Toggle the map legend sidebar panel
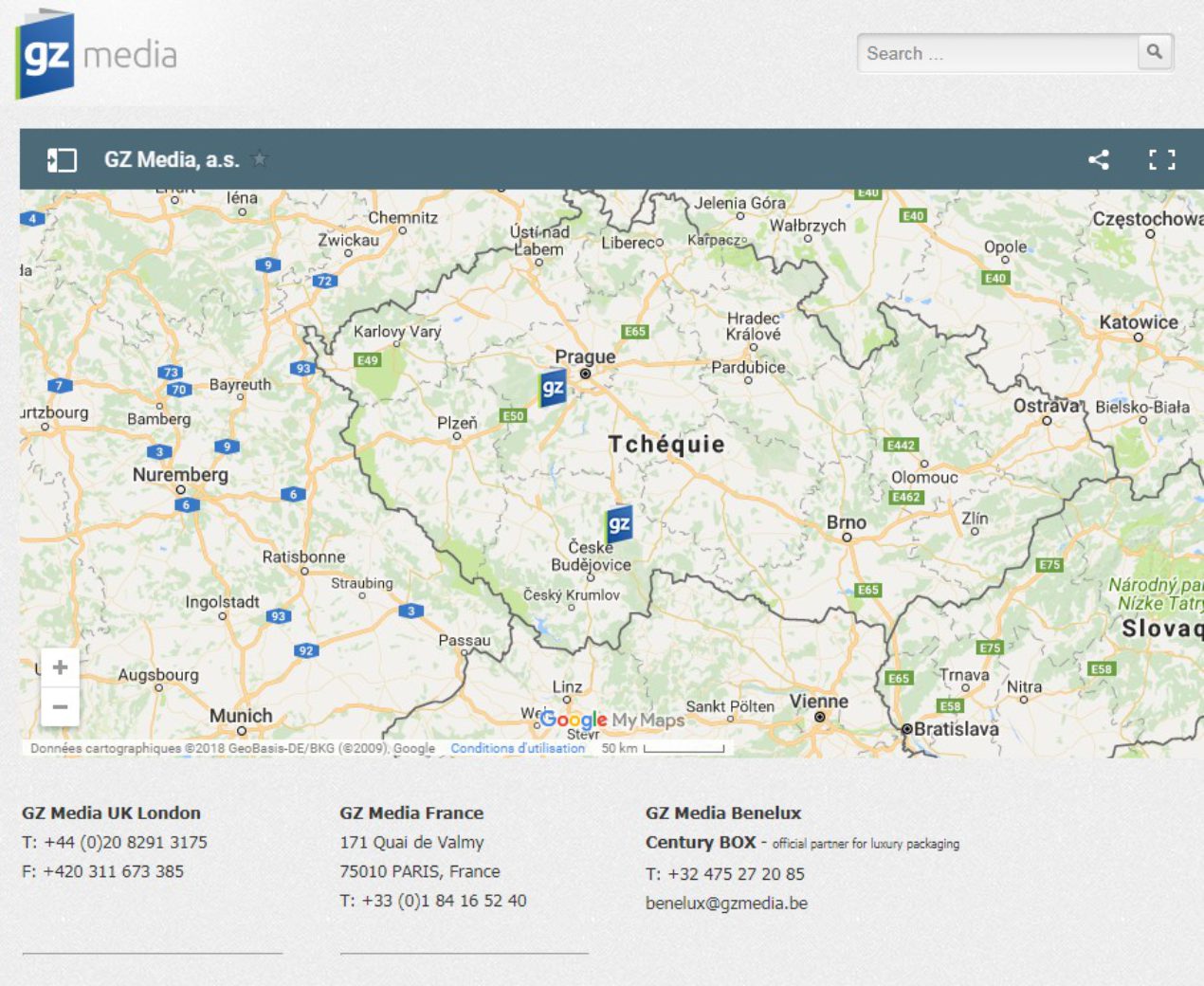The image size is (1204, 986). [63, 159]
